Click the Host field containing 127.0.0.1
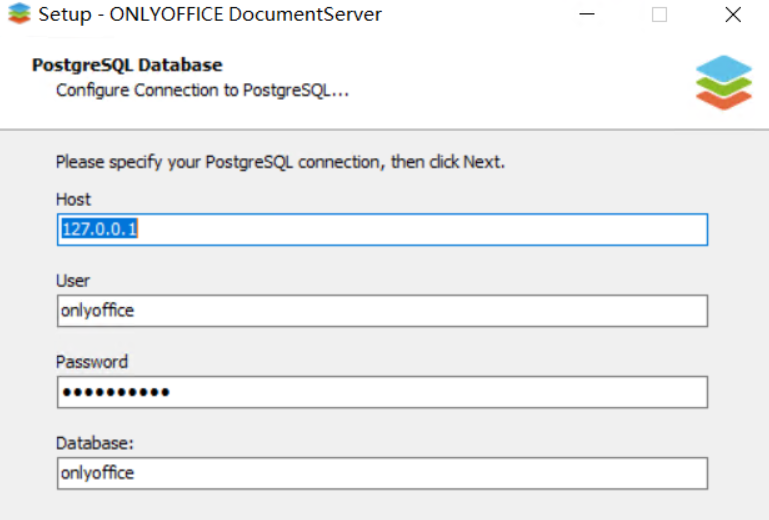This screenshot has height=520, width=769. click(382, 229)
